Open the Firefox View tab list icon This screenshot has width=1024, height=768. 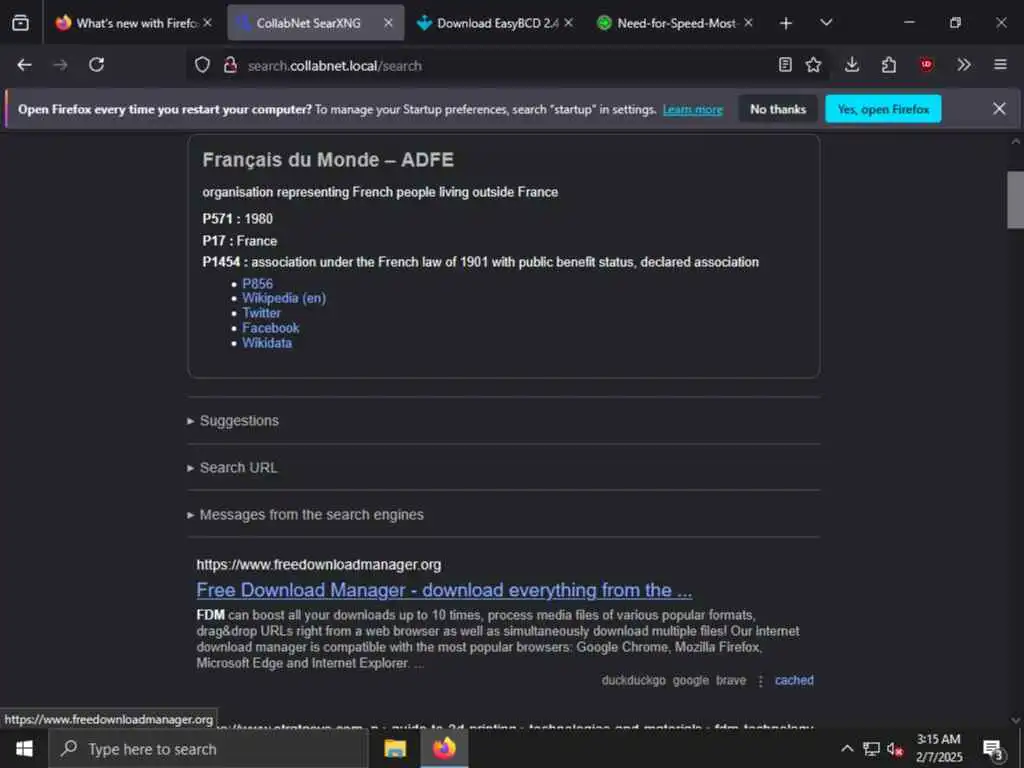coord(20,23)
